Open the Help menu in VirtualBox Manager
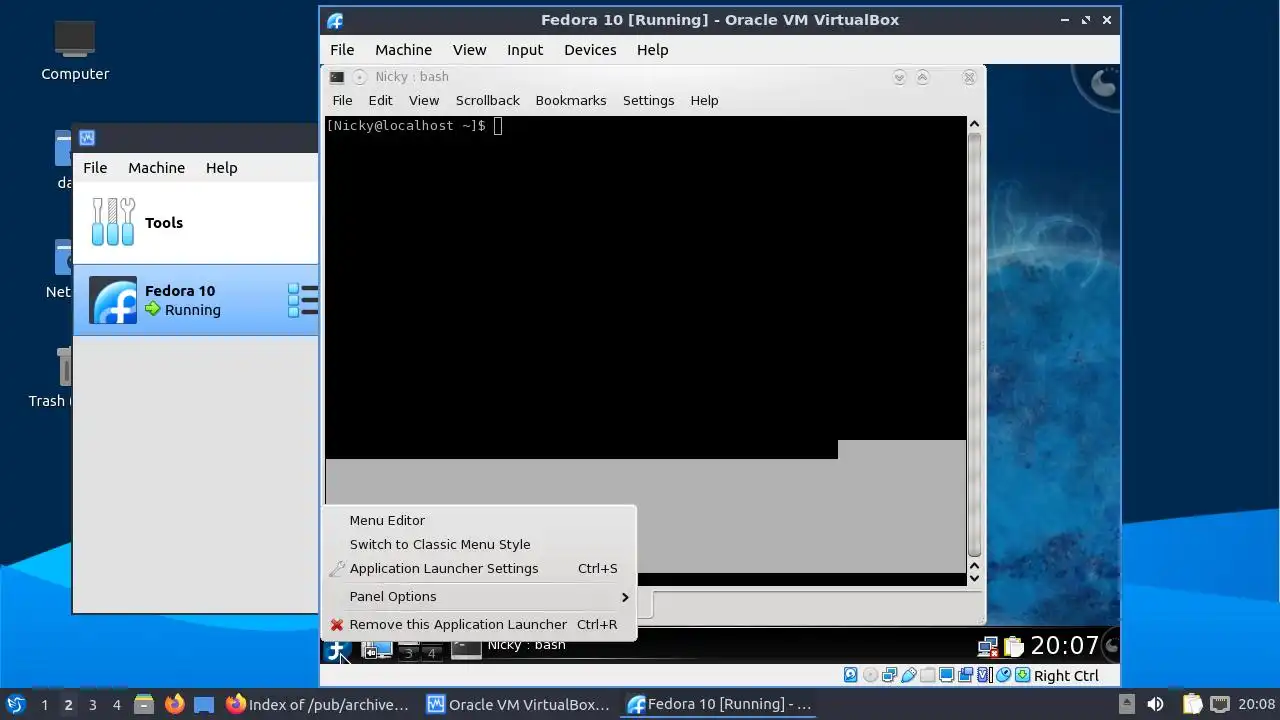The width and height of the screenshot is (1280, 720). [221, 168]
